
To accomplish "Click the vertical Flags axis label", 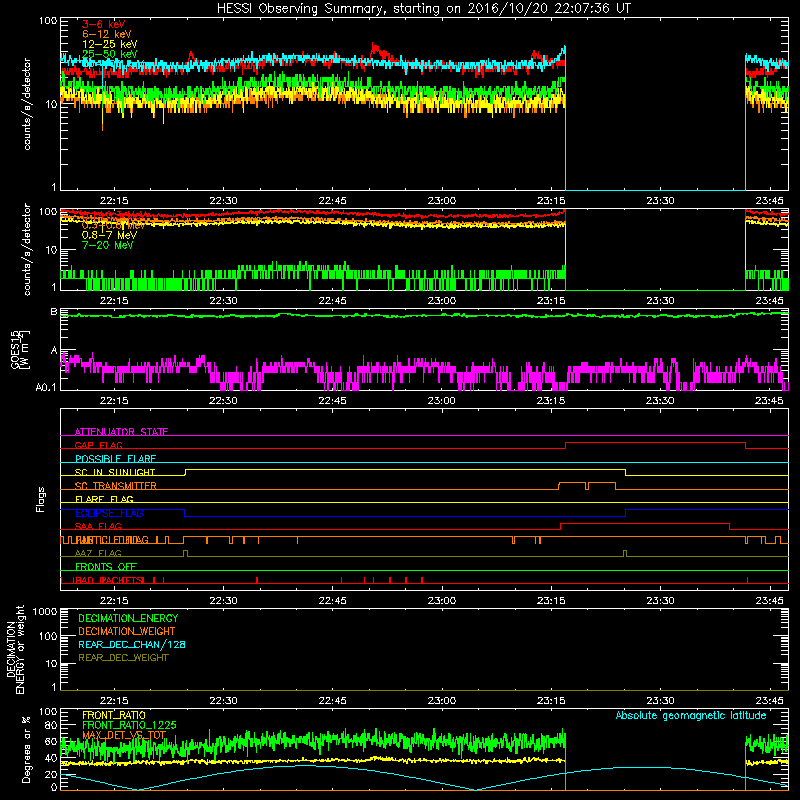I will pyautogui.click(x=41, y=499).
